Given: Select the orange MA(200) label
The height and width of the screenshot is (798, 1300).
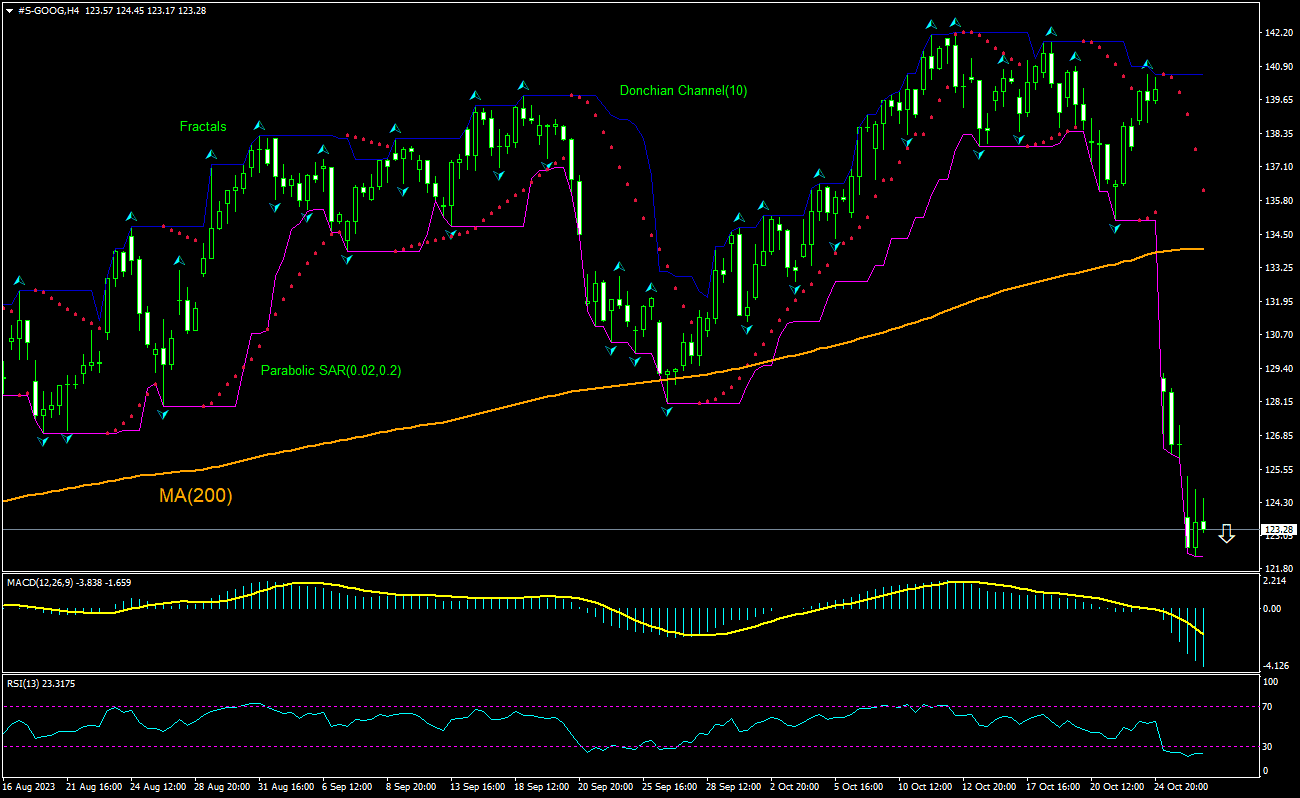Looking at the screenshot, I should click(x=195, y=496).
